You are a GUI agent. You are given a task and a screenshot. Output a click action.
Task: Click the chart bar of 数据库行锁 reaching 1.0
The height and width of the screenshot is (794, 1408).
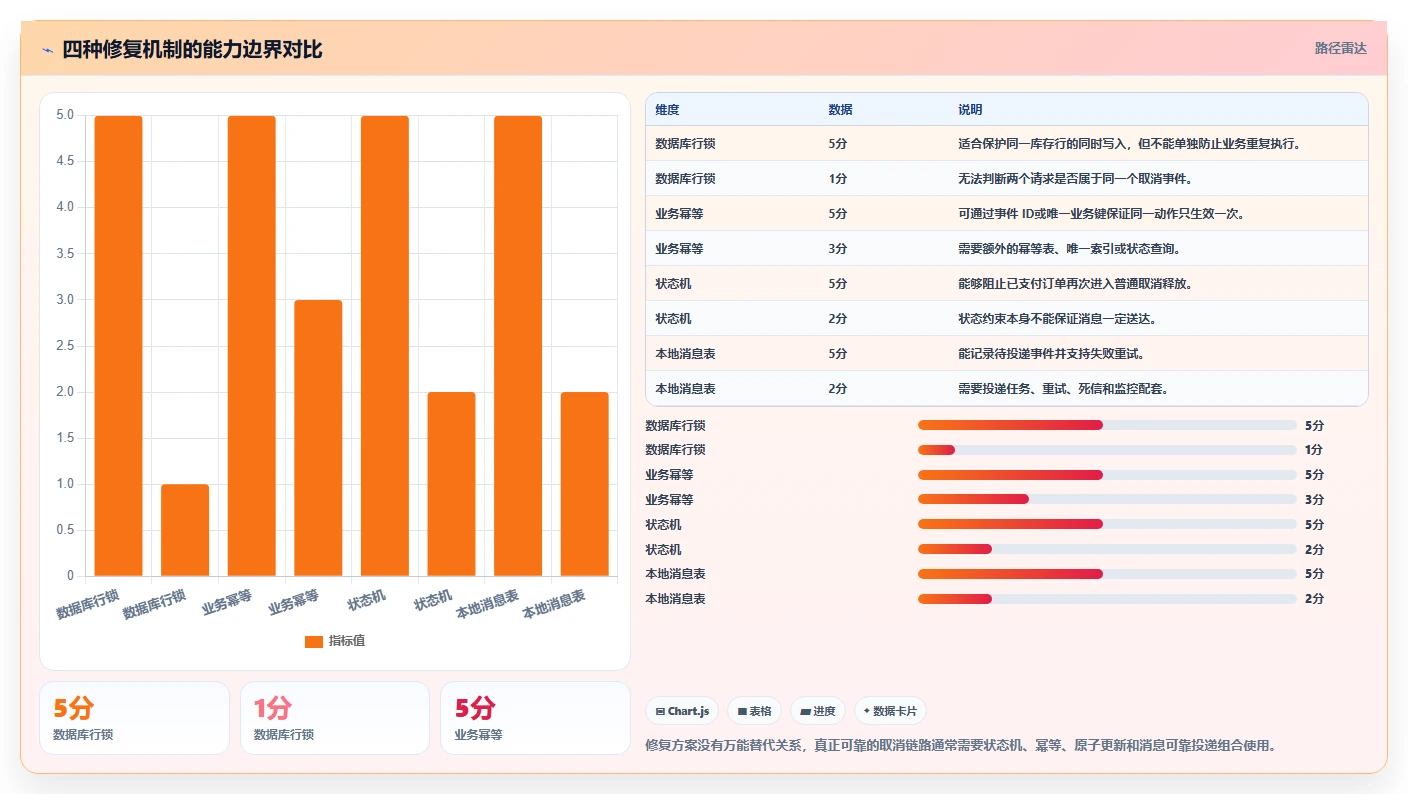tap(185, 530)
